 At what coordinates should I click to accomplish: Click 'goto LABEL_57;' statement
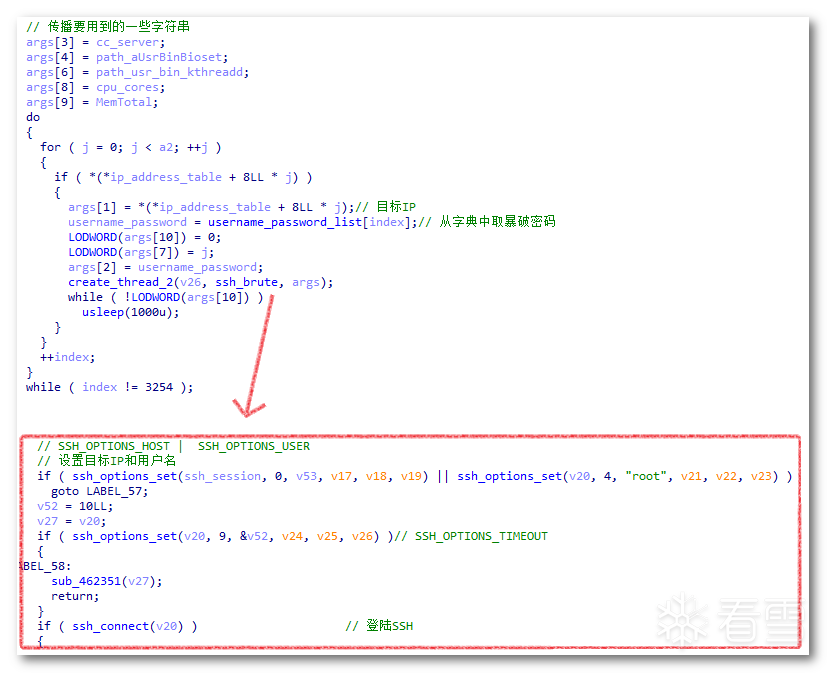tap(100, 492)
